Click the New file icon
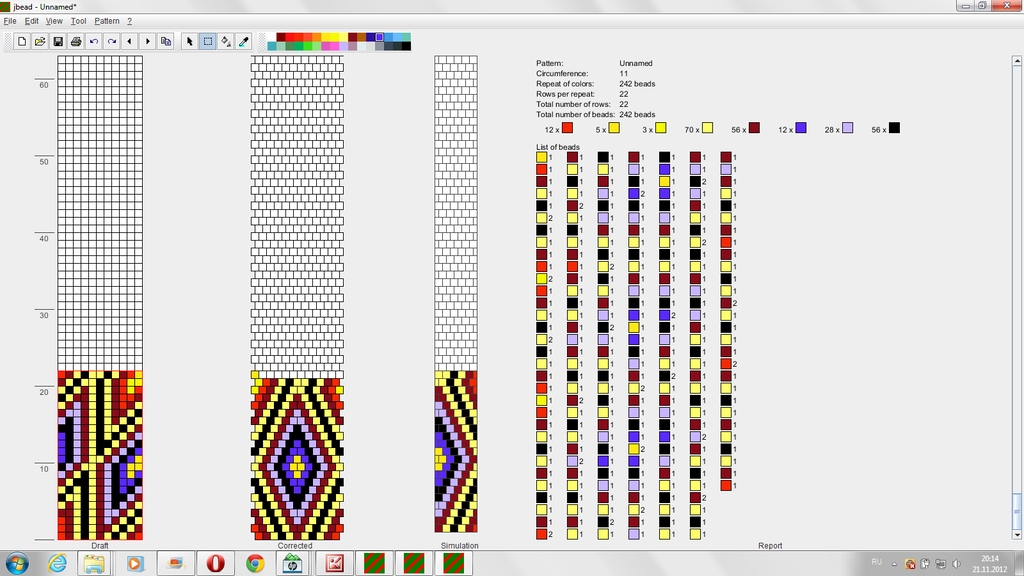 (22, 42)
